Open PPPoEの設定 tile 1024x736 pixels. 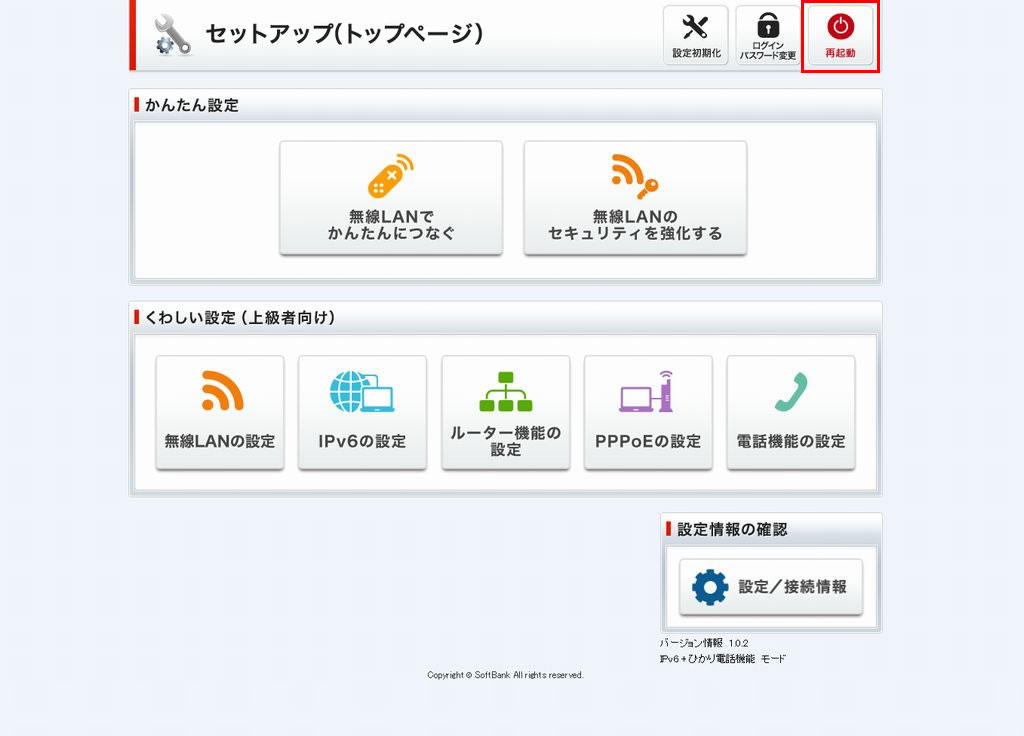648,412
